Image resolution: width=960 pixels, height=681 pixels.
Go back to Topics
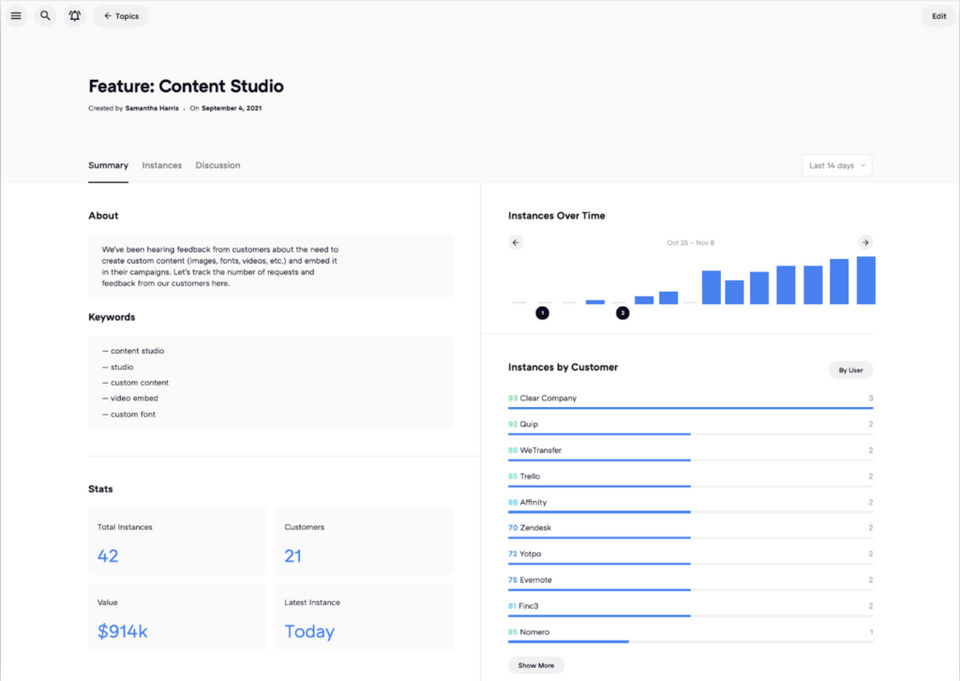[121, 16]
